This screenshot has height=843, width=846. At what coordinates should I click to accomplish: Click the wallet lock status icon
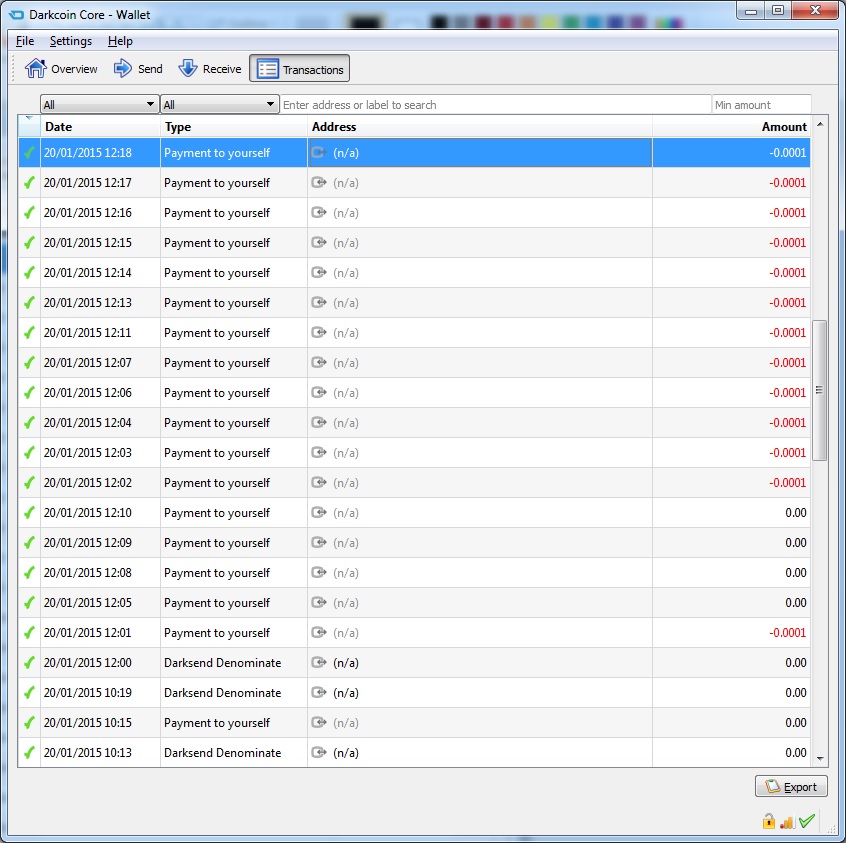pos(769,821)
